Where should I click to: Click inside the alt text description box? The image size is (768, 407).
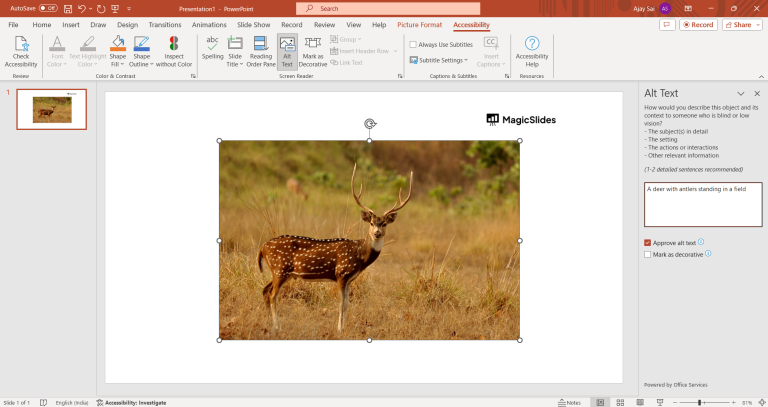(x=703, y=204)
